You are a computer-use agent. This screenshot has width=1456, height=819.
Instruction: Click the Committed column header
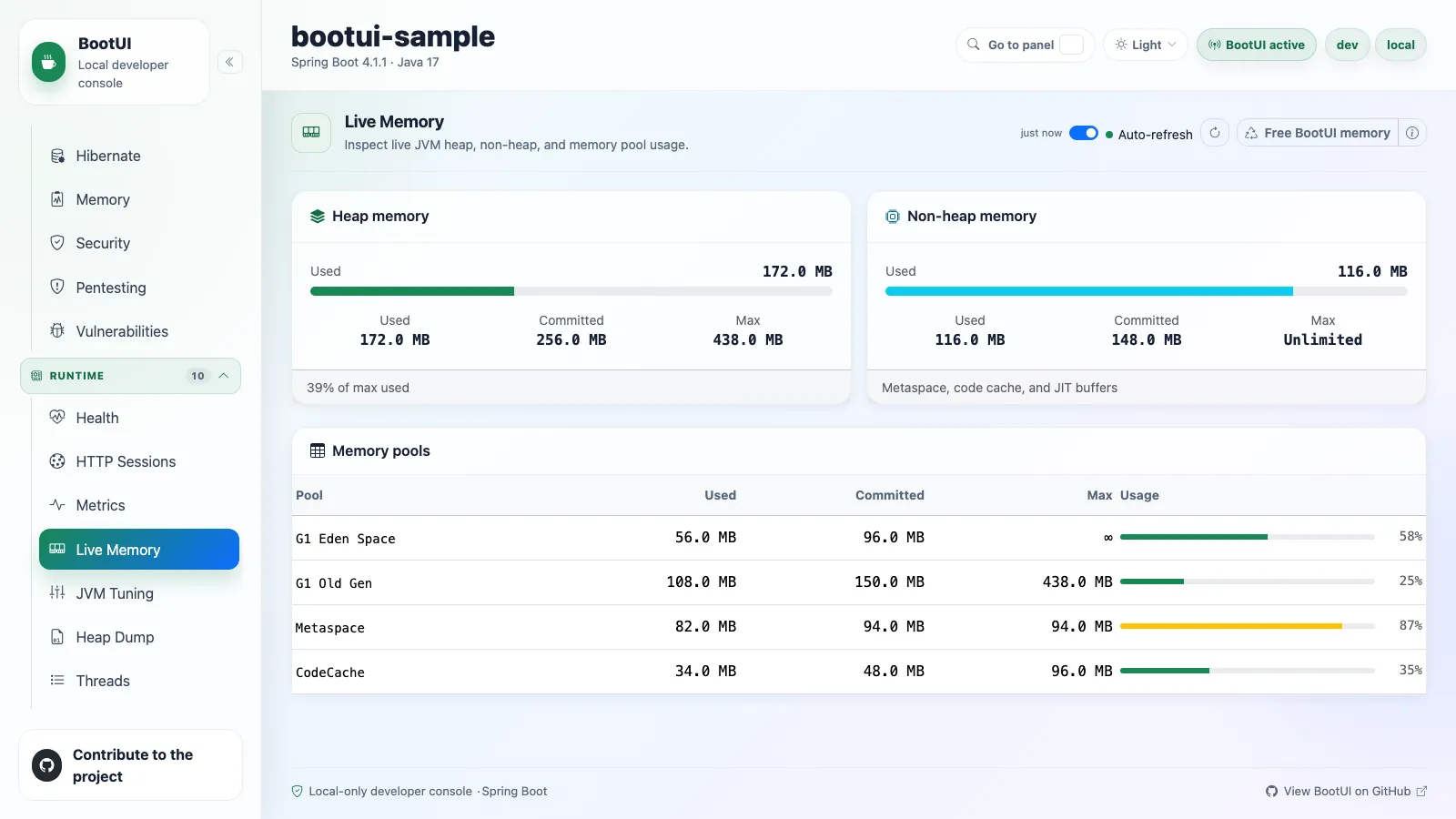tap(890, 495)
